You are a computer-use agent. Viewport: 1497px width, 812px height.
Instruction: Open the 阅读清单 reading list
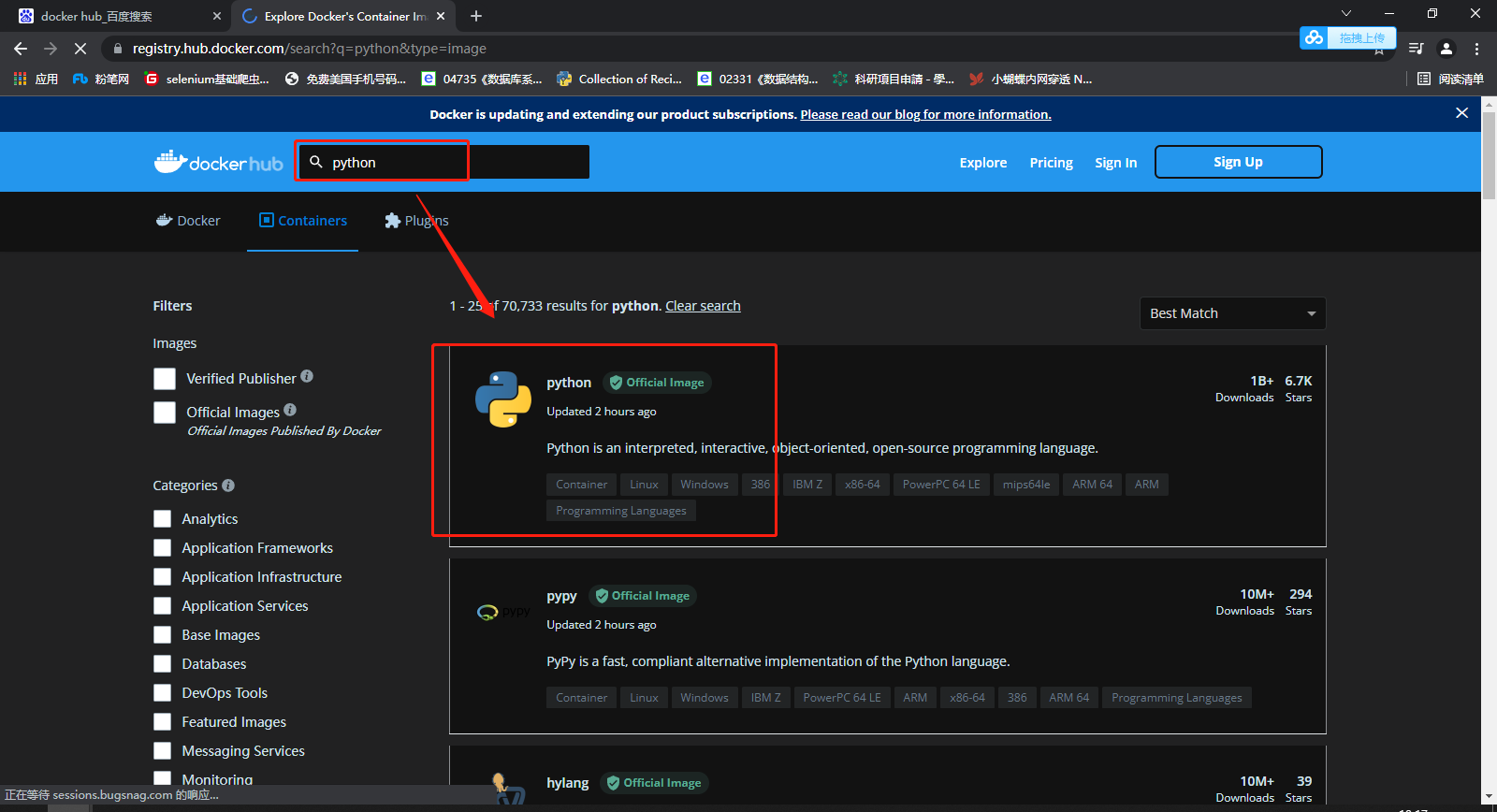pyautogui.click(x=1450, y=79)
